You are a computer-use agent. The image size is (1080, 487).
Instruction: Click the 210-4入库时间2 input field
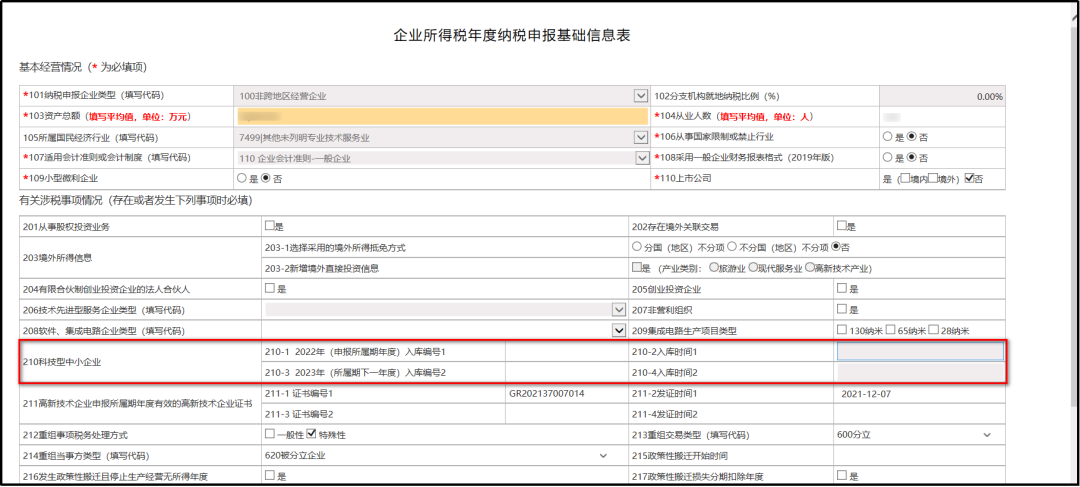tap(920, 373)
